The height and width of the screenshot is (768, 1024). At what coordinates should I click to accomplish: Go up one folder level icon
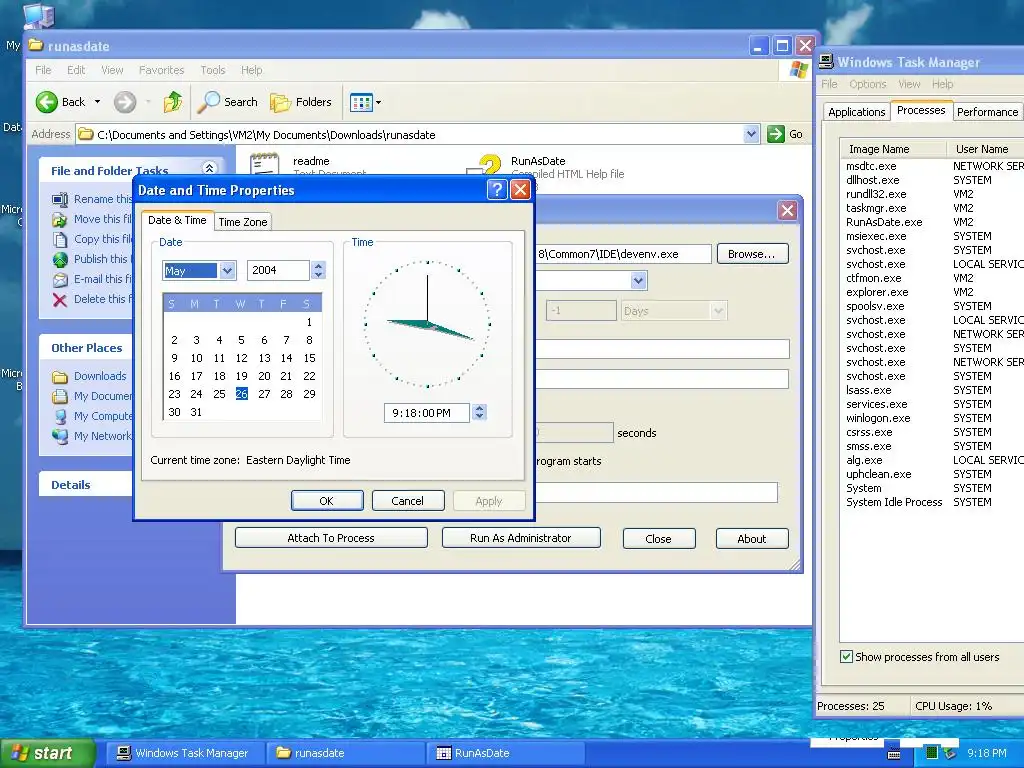click(x=173, y=102)
